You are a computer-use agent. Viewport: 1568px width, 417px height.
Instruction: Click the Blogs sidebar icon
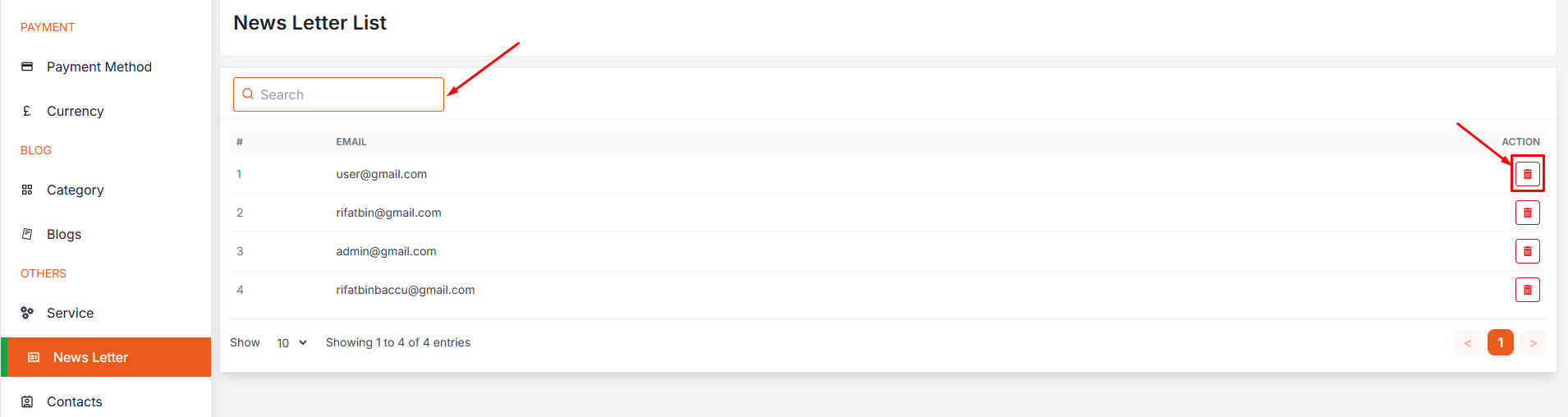[27, 234]
